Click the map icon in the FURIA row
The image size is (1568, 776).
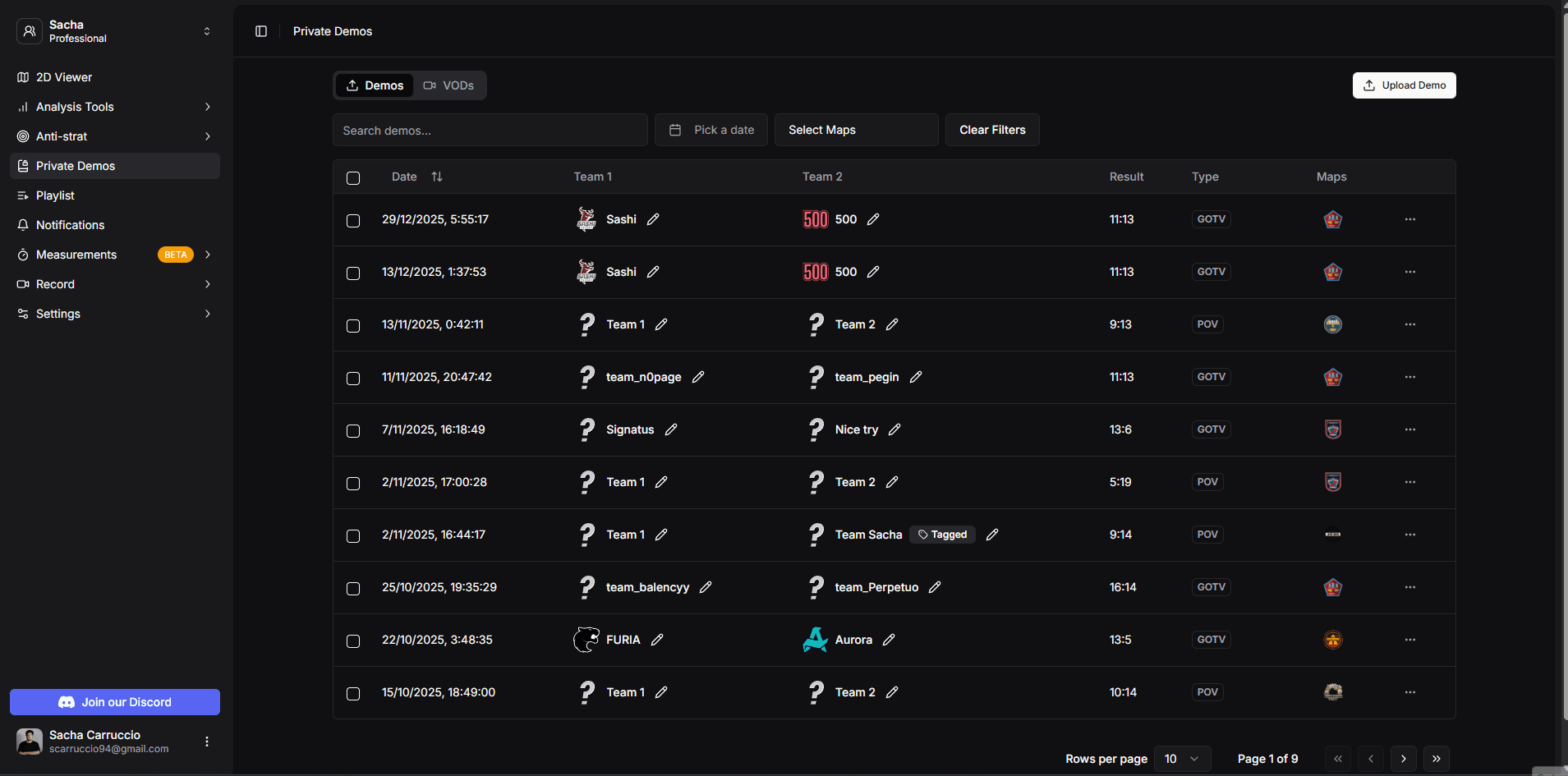(1332, 640)
